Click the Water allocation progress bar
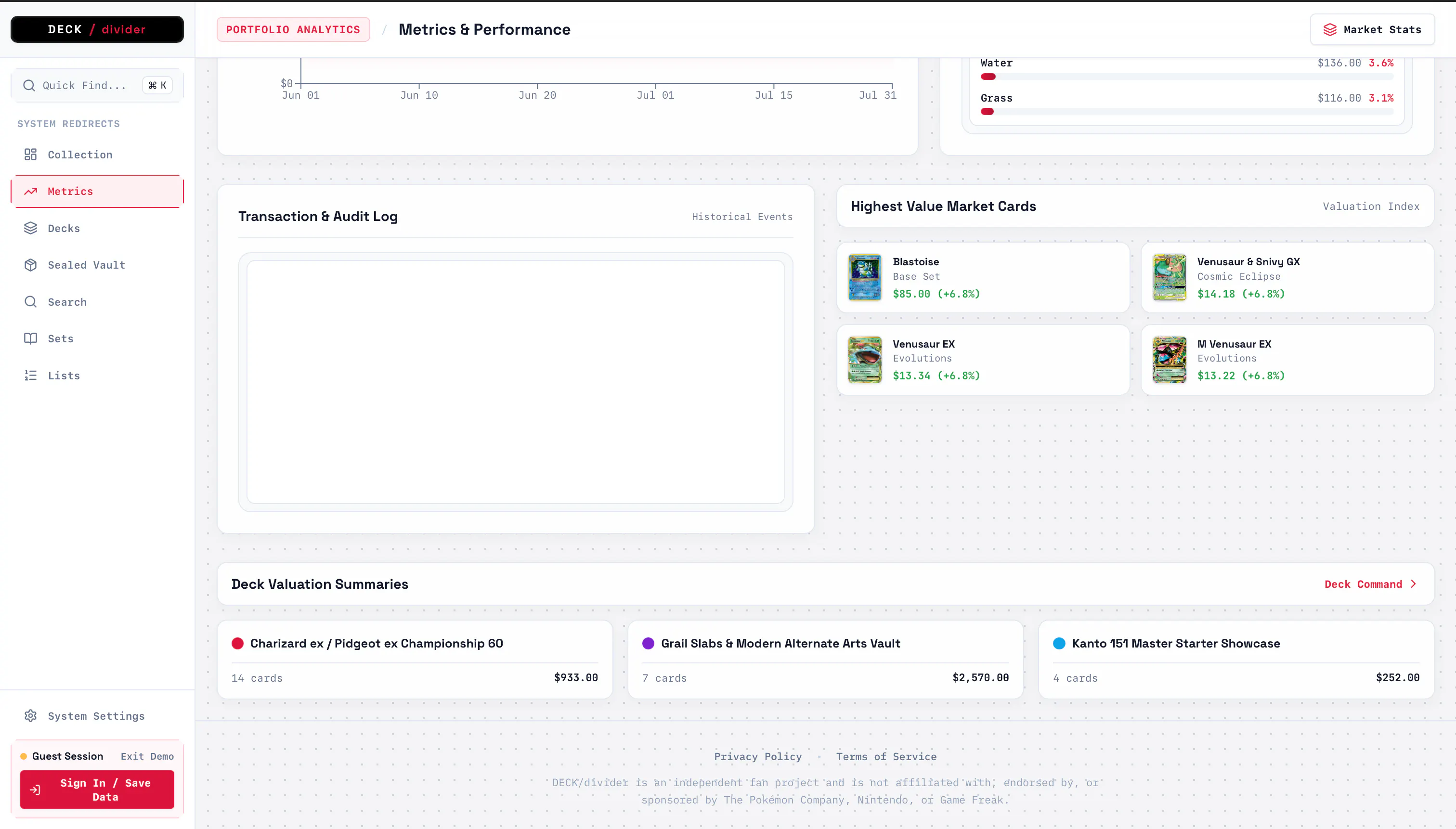The image size is (1456, 829). [1187, 77]
